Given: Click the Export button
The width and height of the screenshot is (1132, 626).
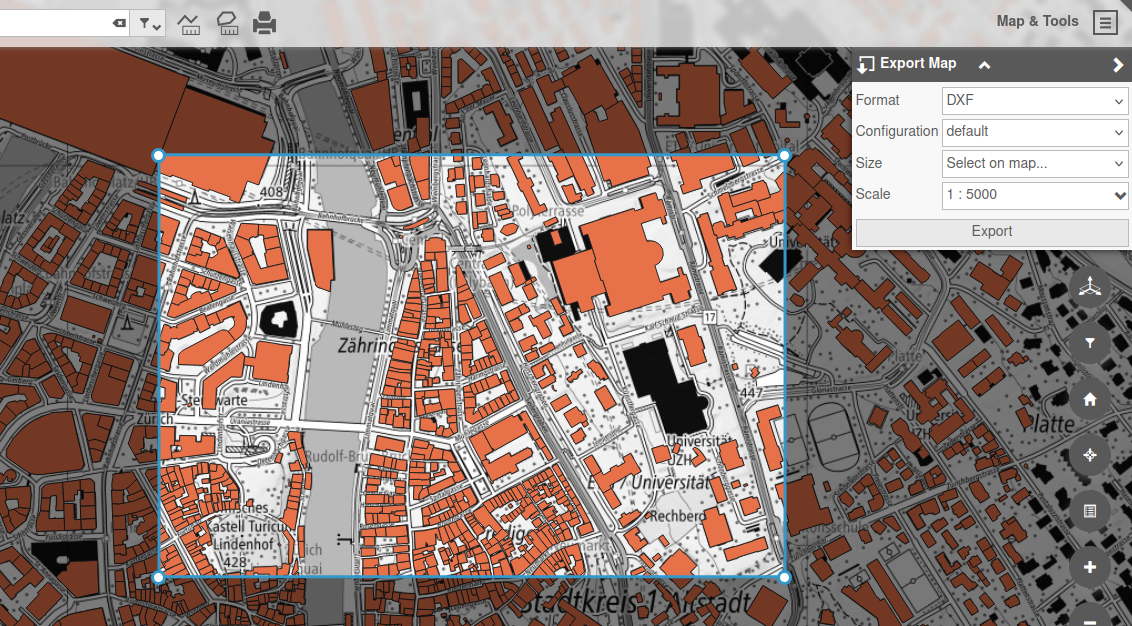Looking at the screenshot, I should click(991, 231).
